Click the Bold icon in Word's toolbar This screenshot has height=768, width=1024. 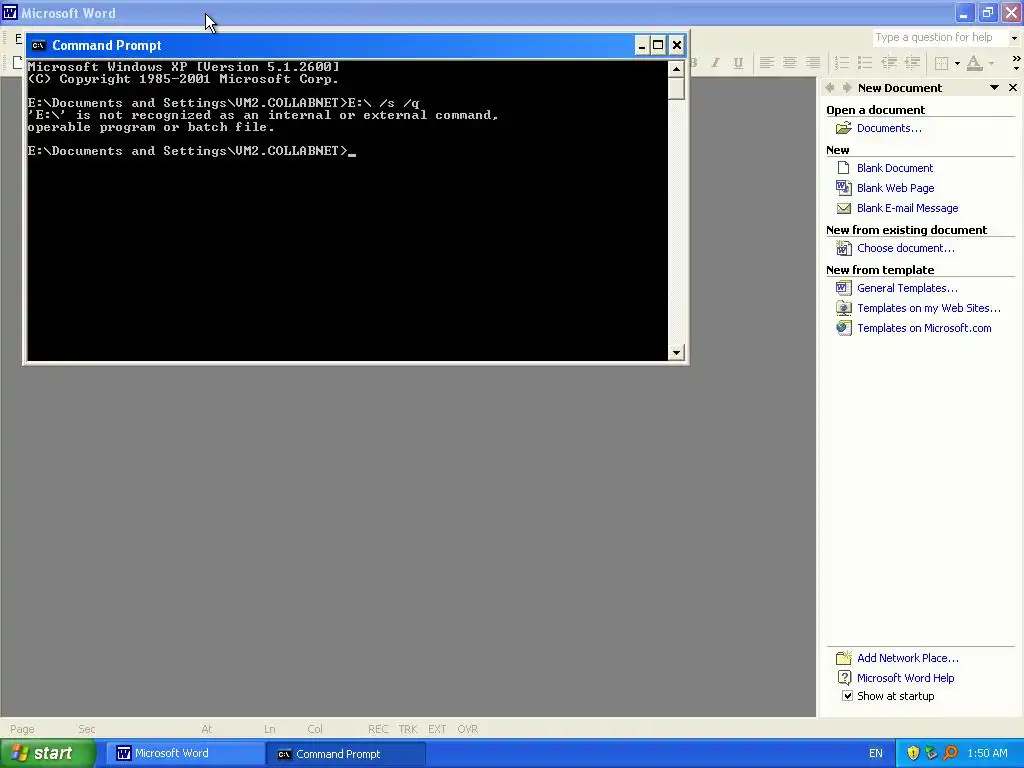click(x=694, y=63)
